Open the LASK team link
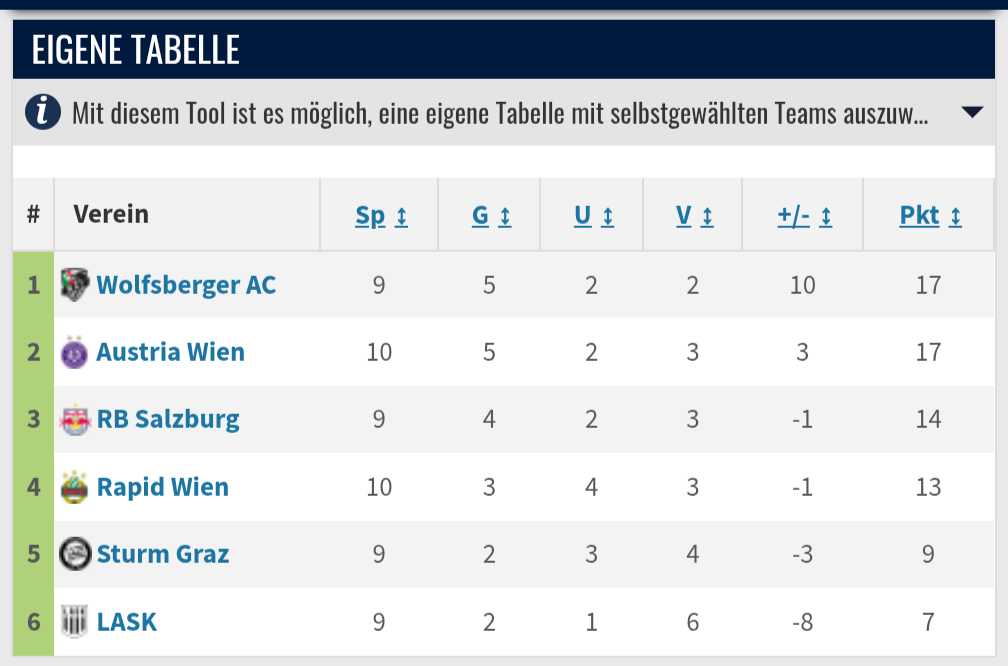 coord(127,622)
